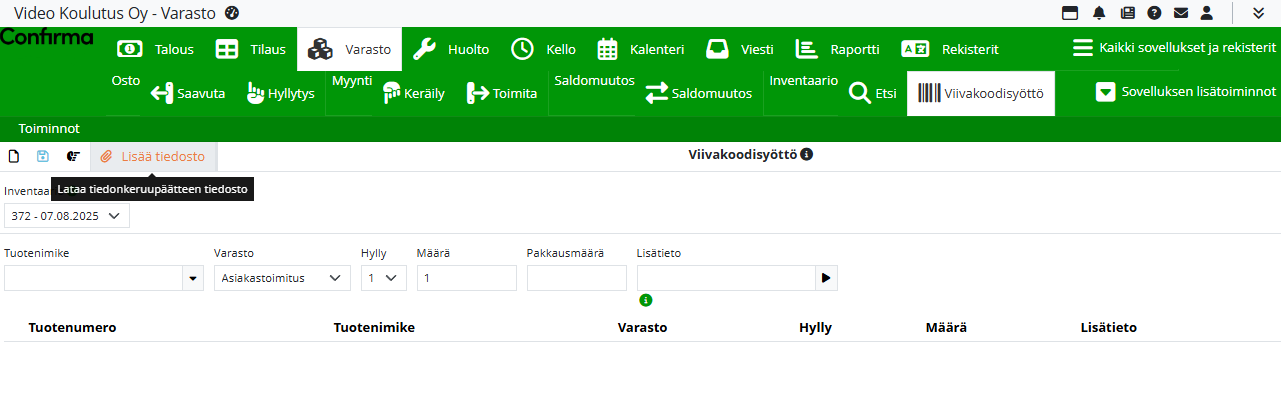Click the info icon beside Viivakoodisyöttö heading

point(806,155)
